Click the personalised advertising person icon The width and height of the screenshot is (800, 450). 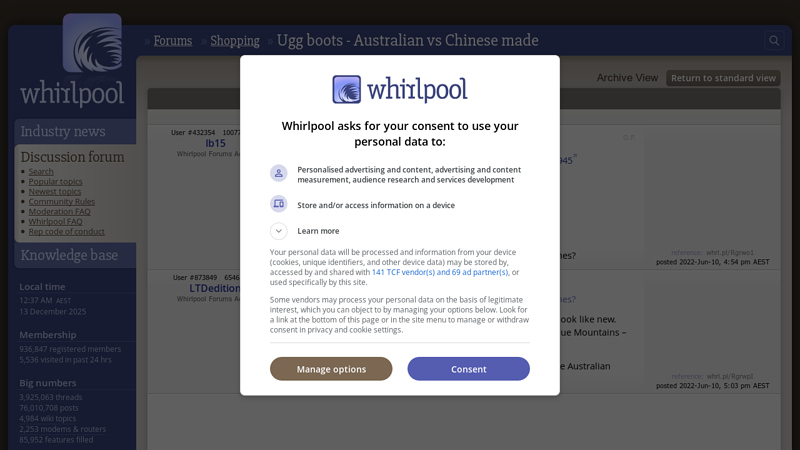tap(279, 173)
